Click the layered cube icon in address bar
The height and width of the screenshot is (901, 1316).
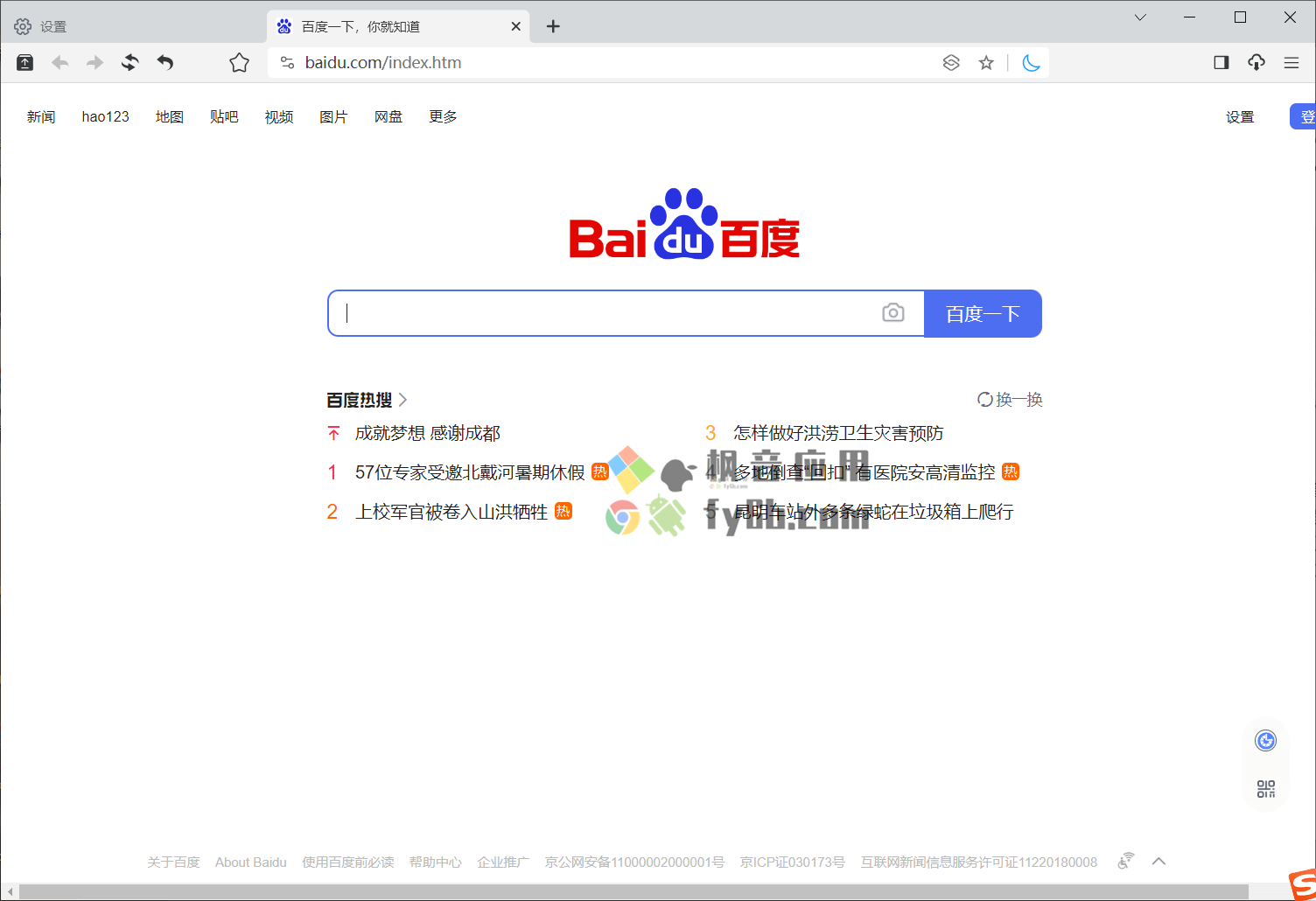951,62
